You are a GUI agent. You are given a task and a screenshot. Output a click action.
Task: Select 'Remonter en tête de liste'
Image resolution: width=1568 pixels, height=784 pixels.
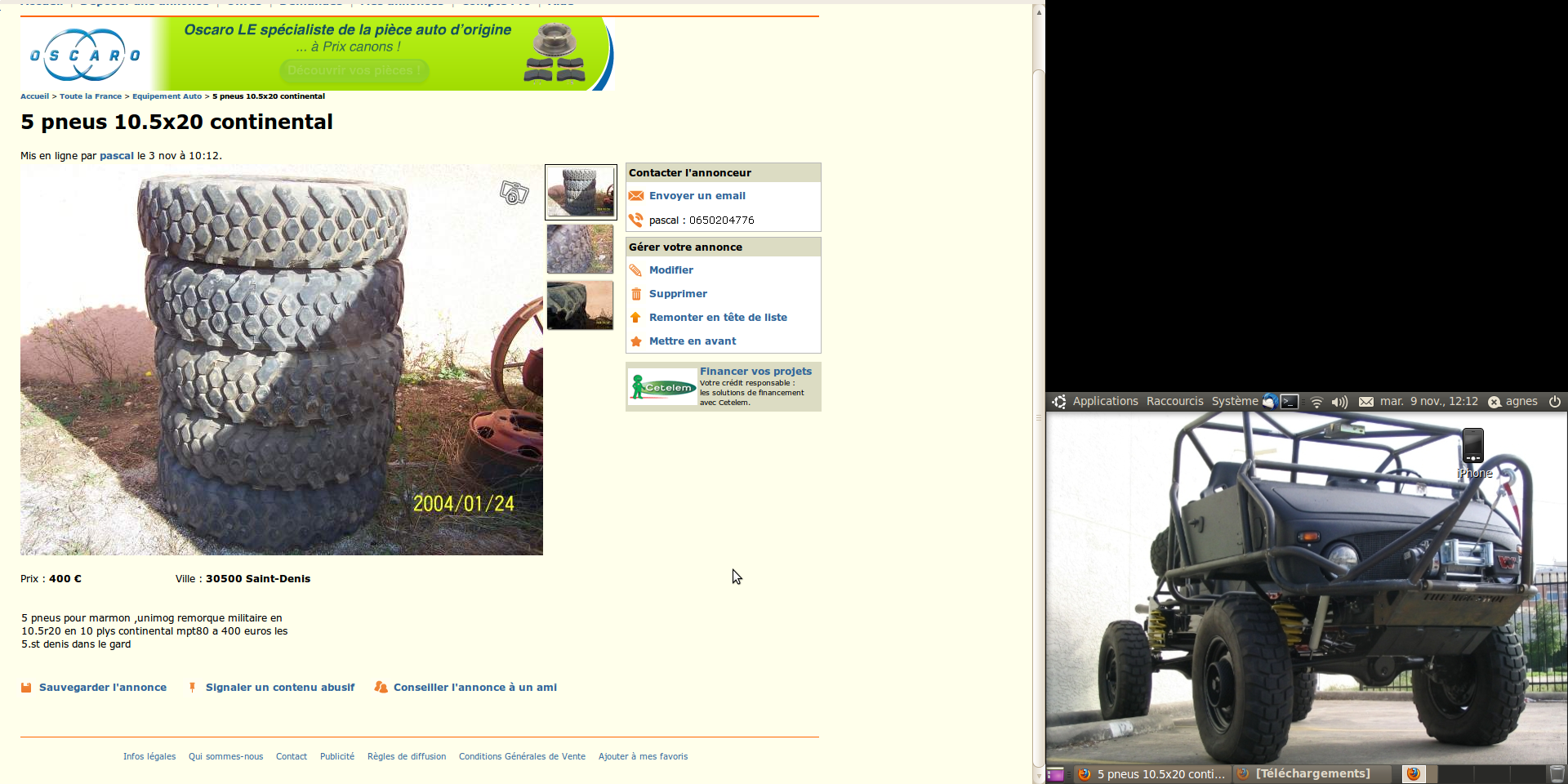pyautogui.click(x=718, y=318)
